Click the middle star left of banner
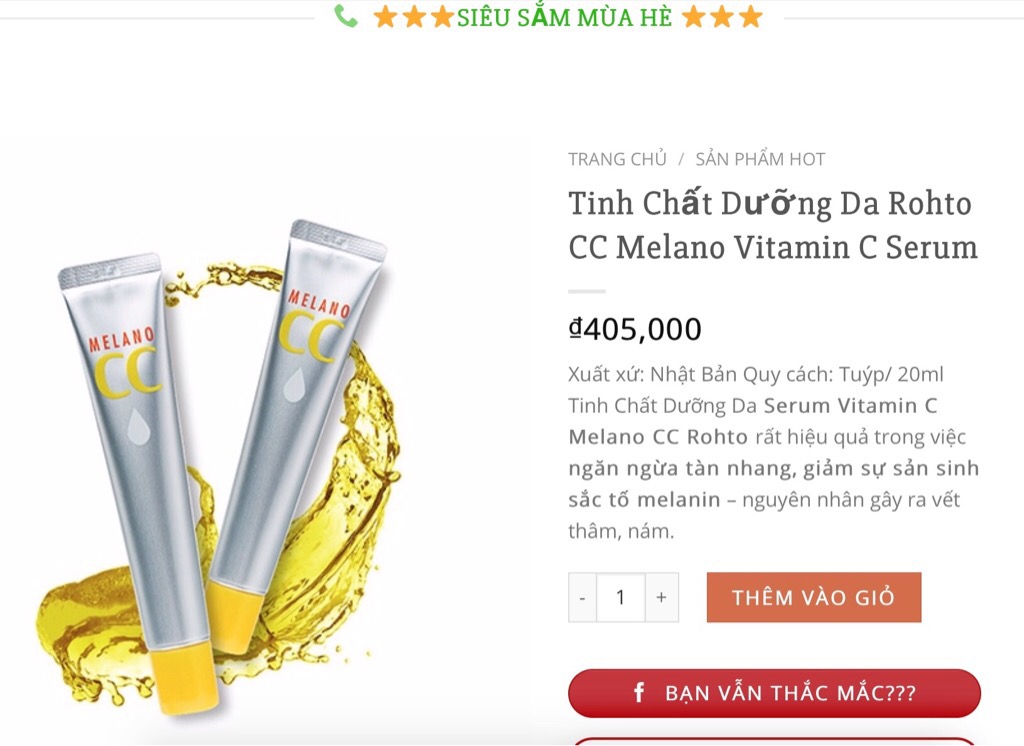 pos(414,17)
